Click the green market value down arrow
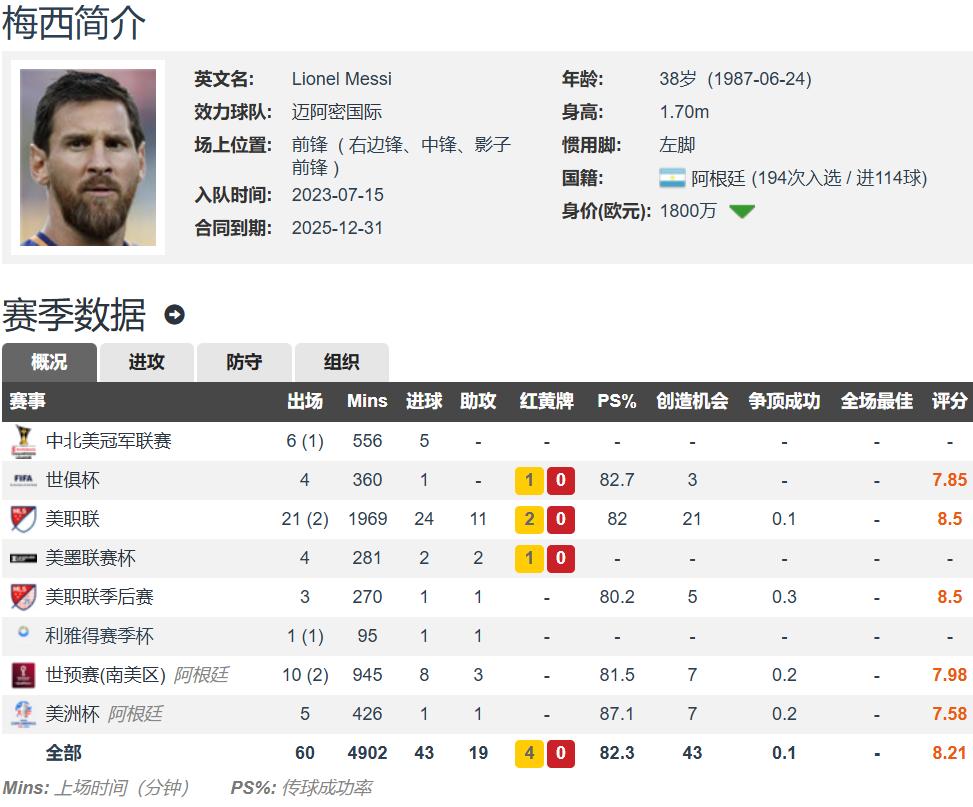The height and width of the screenshot is (807, 973). pos(742,211)
